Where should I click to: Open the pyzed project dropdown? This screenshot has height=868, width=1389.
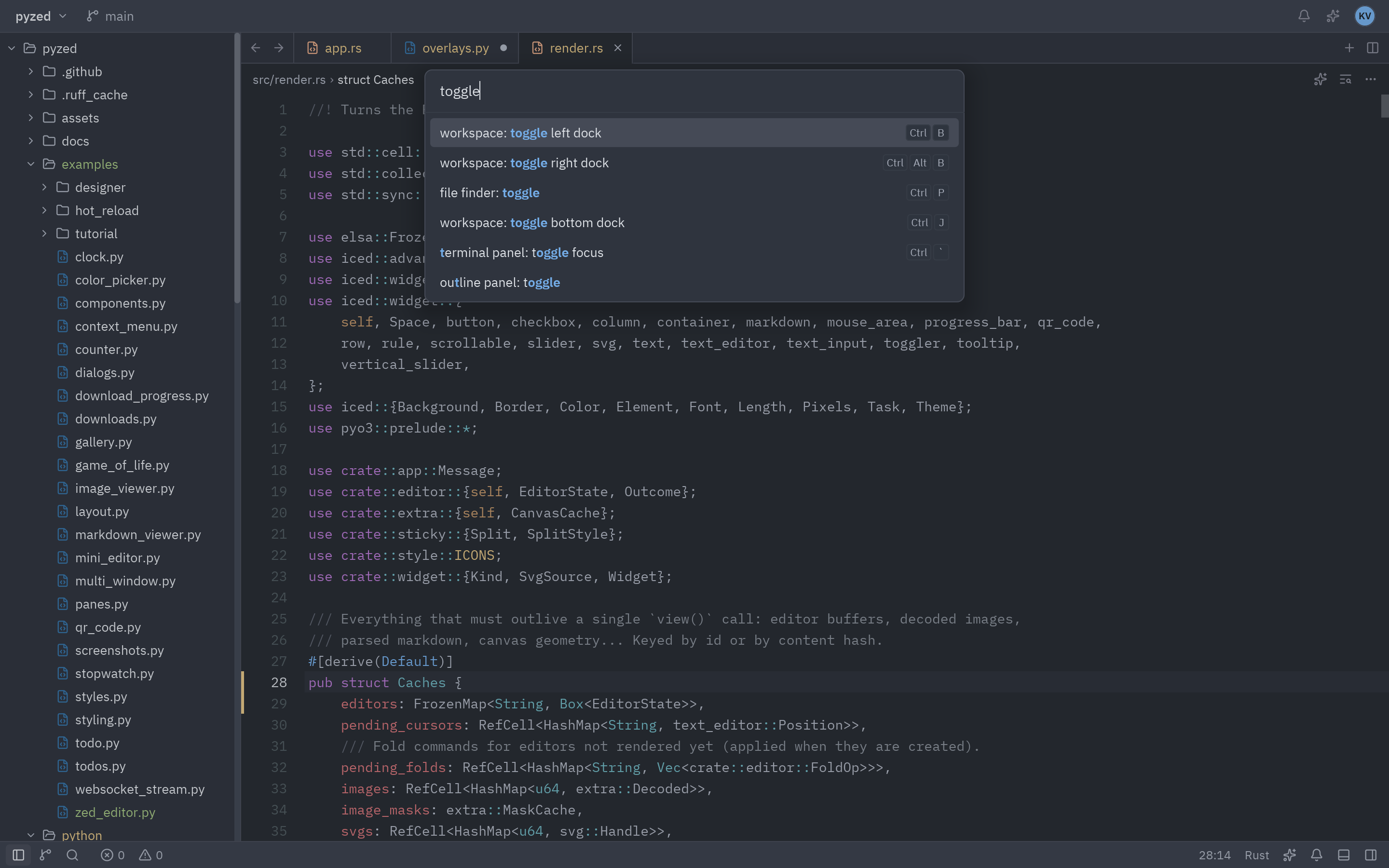coord(41,16)
